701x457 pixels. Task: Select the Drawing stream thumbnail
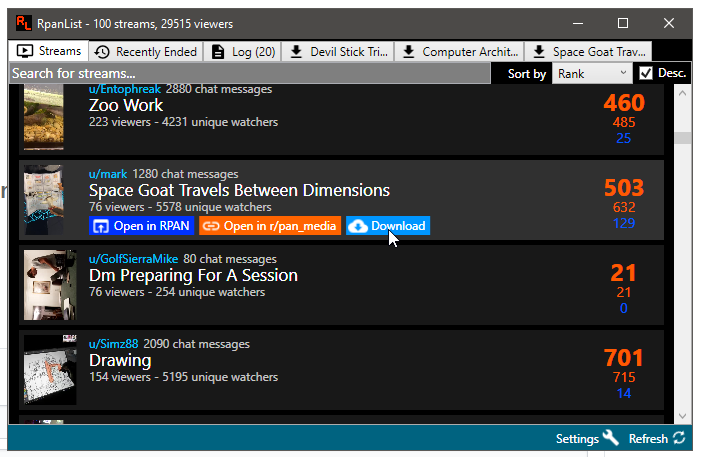[50, 370]
